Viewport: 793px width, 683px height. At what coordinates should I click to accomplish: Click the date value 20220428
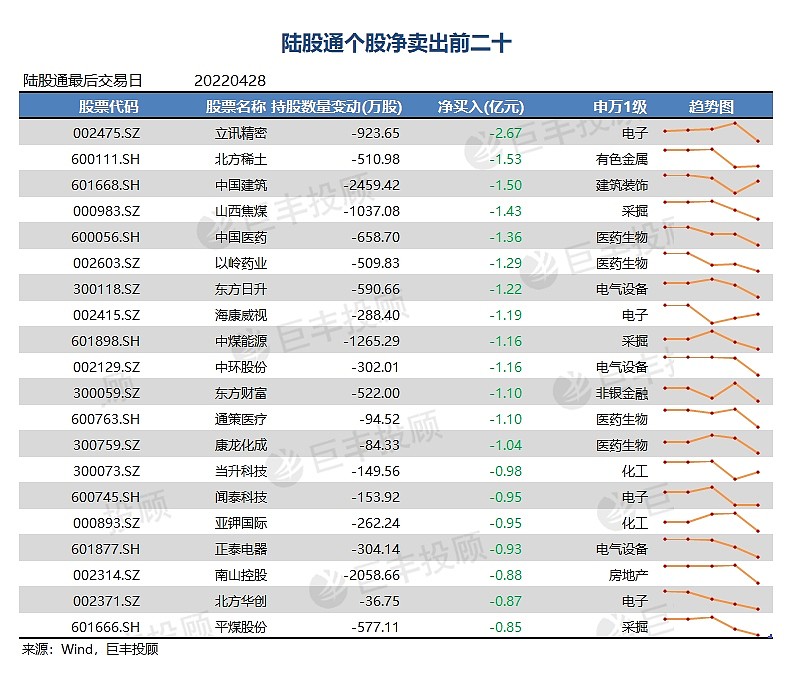click(x=230, y=81)
